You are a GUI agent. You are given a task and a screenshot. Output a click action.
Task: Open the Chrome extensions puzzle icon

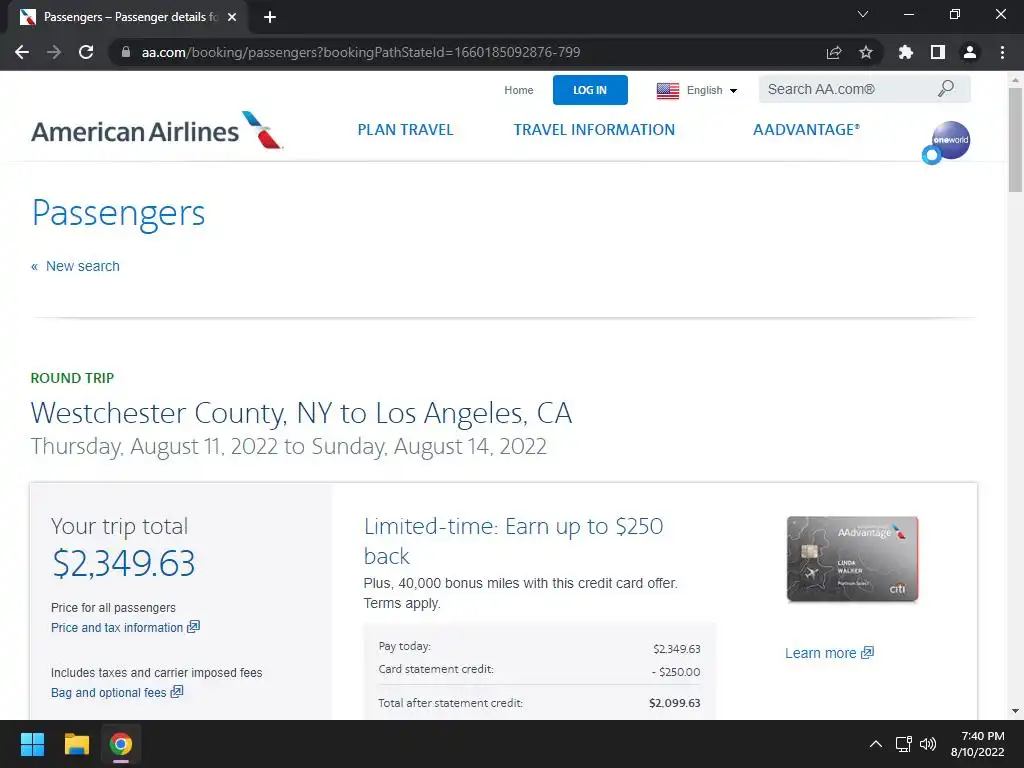tap(906, 52)
